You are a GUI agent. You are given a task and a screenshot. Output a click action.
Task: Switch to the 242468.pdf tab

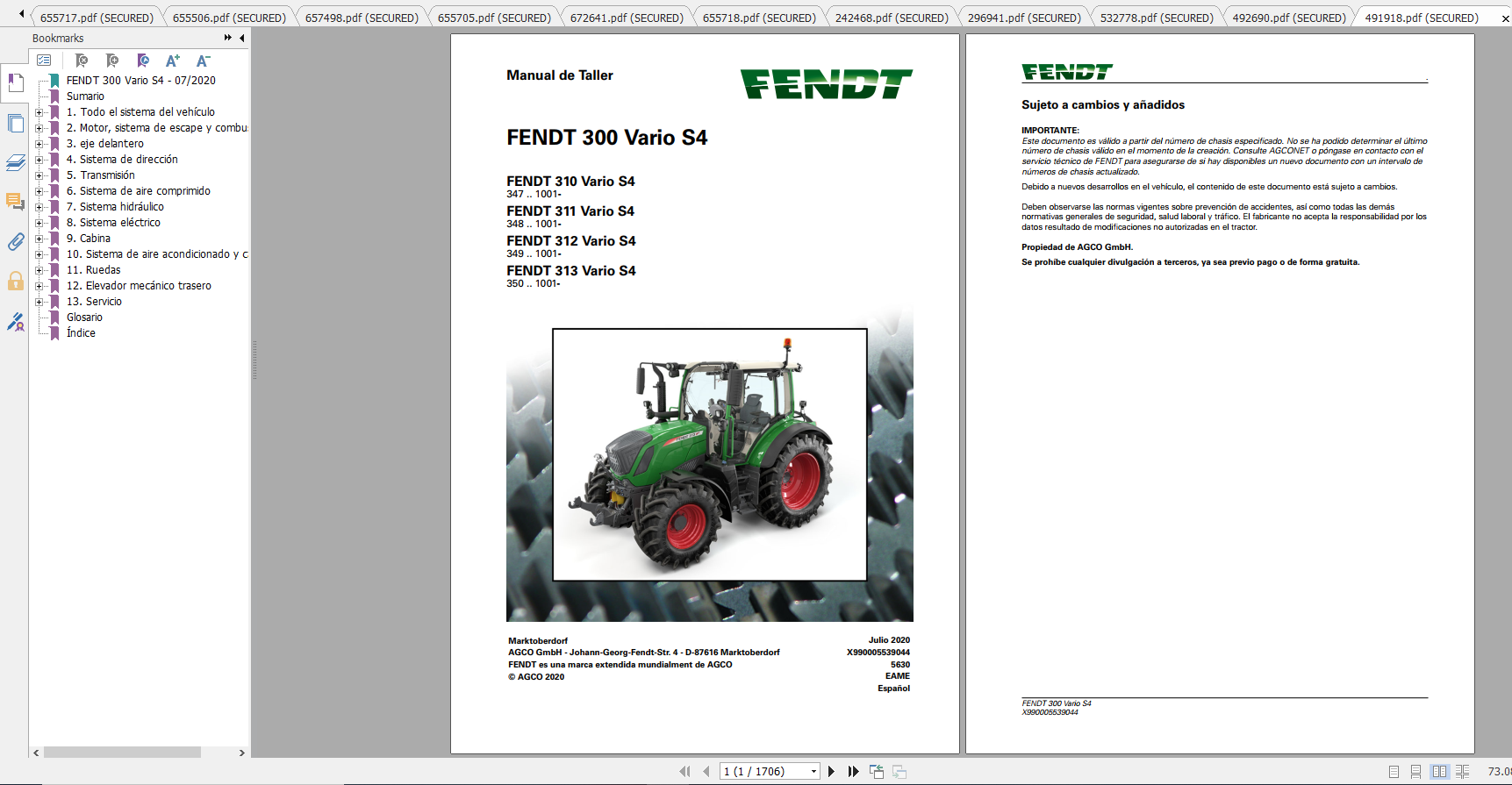pyautogui.click(x=892, y=18)
